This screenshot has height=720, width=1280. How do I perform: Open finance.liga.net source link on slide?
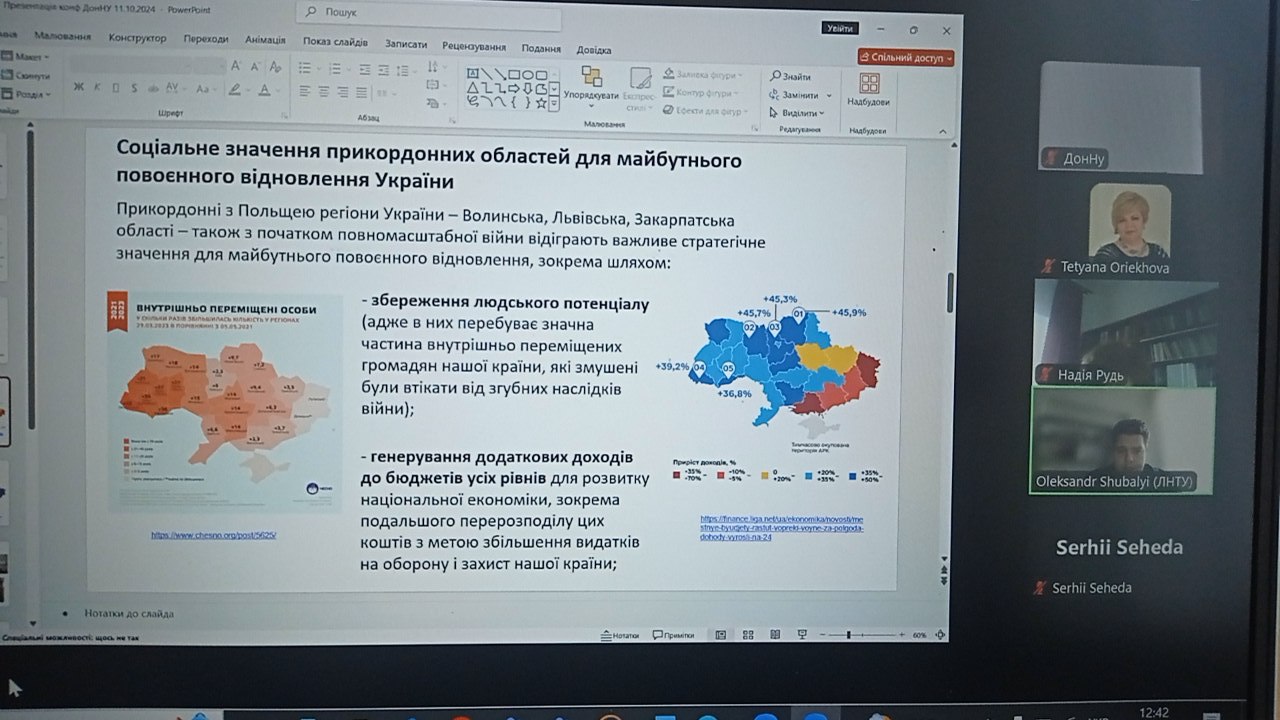coord(782,528)
